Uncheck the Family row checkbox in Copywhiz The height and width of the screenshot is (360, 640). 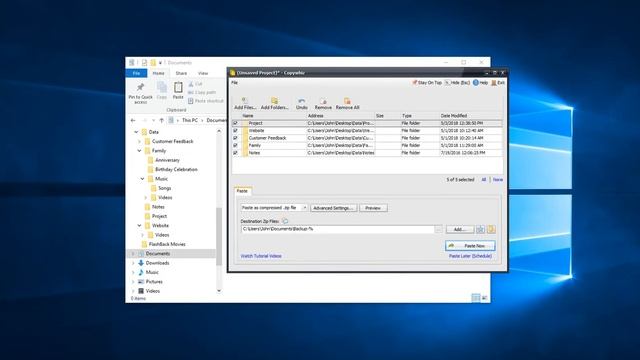(235, 145)
